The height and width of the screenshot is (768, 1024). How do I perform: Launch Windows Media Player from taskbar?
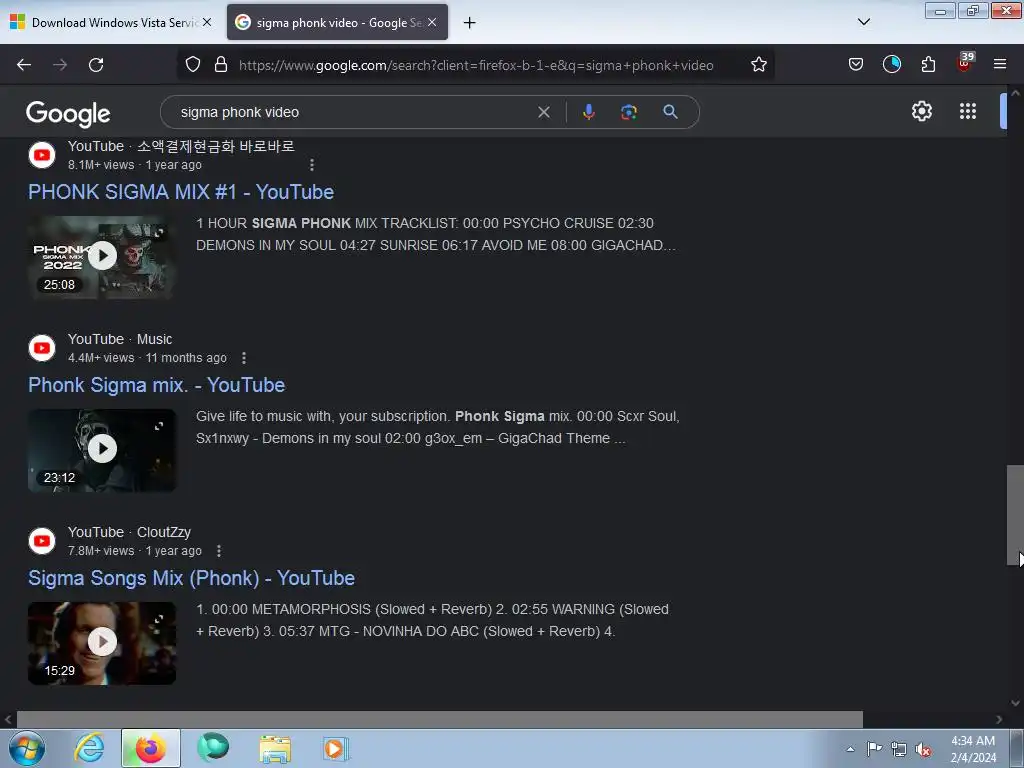[x=336, y=748]
